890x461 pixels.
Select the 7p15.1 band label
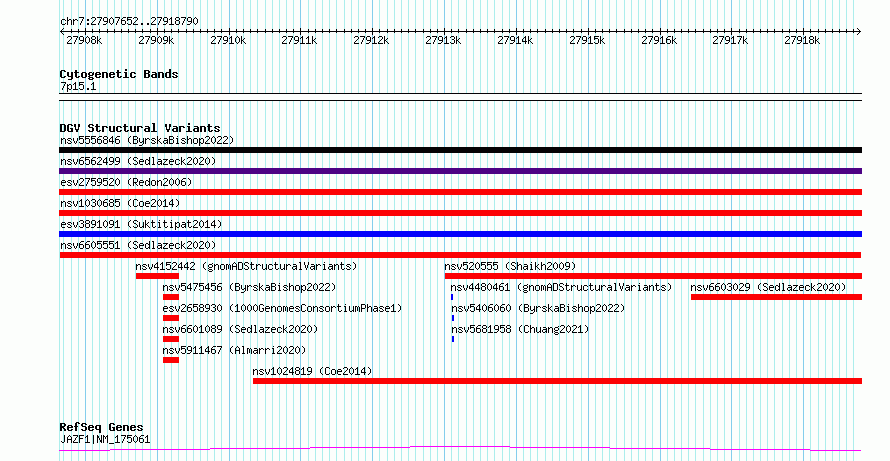click(x=78, y=86)
